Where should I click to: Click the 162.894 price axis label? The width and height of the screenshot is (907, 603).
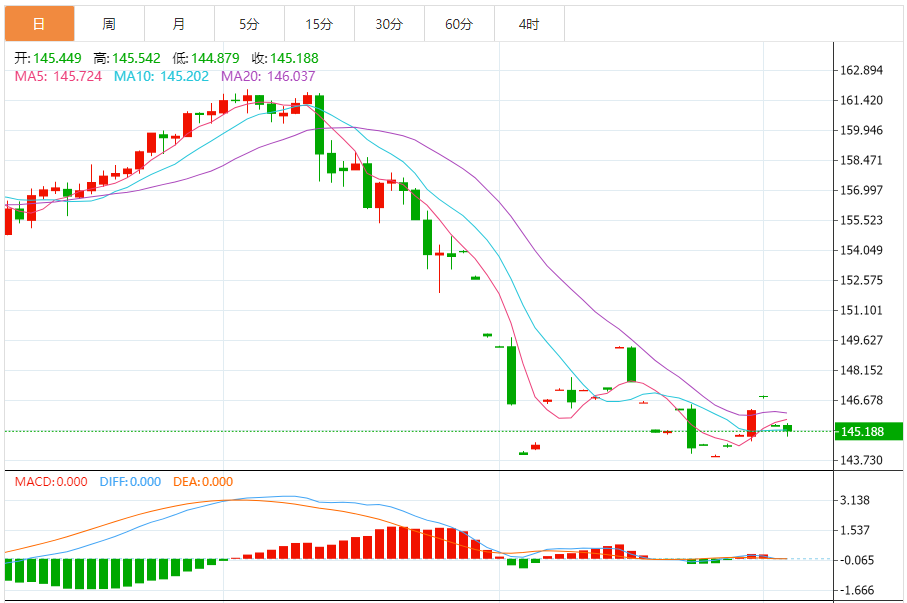(861, 70)
